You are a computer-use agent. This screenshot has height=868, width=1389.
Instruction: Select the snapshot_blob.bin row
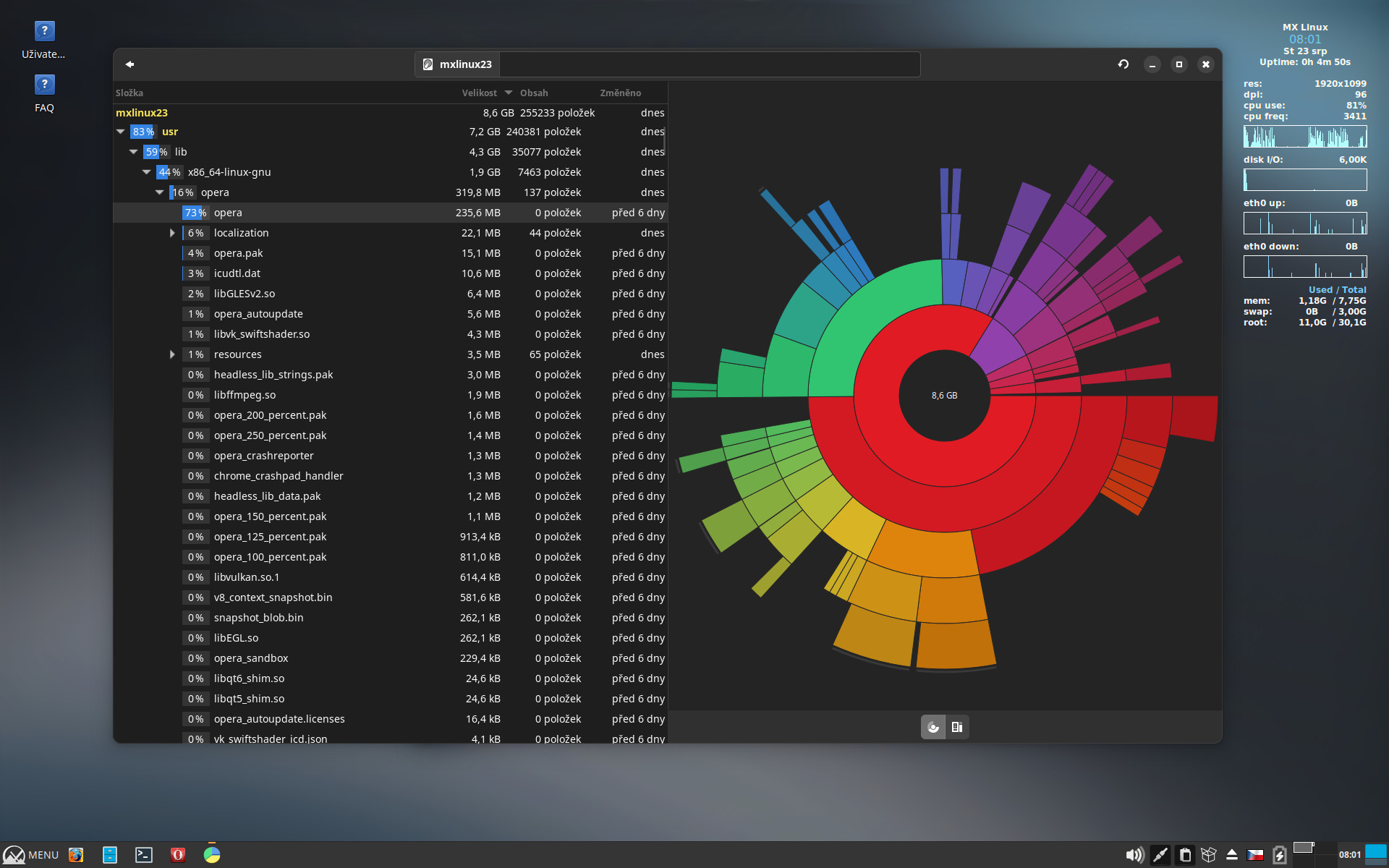tap(390, 618)
